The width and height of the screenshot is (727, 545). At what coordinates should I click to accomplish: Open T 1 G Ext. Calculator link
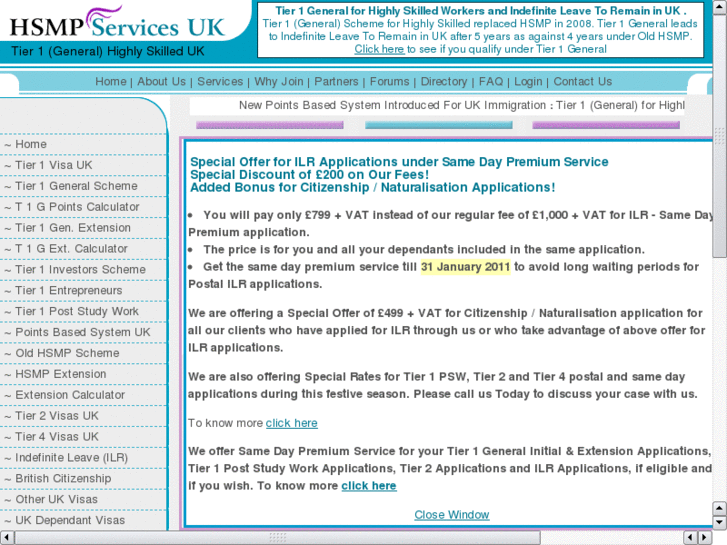pos(71,249)
